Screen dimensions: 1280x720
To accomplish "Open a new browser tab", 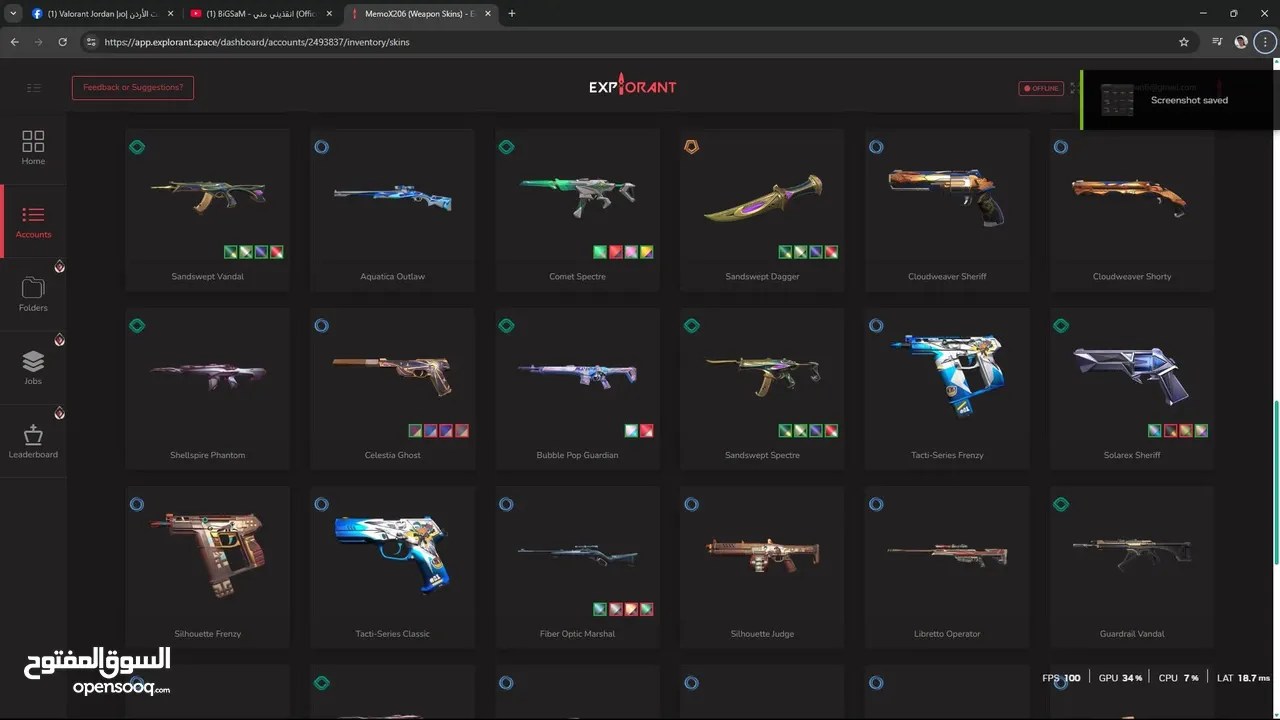I will coord(512,14).
